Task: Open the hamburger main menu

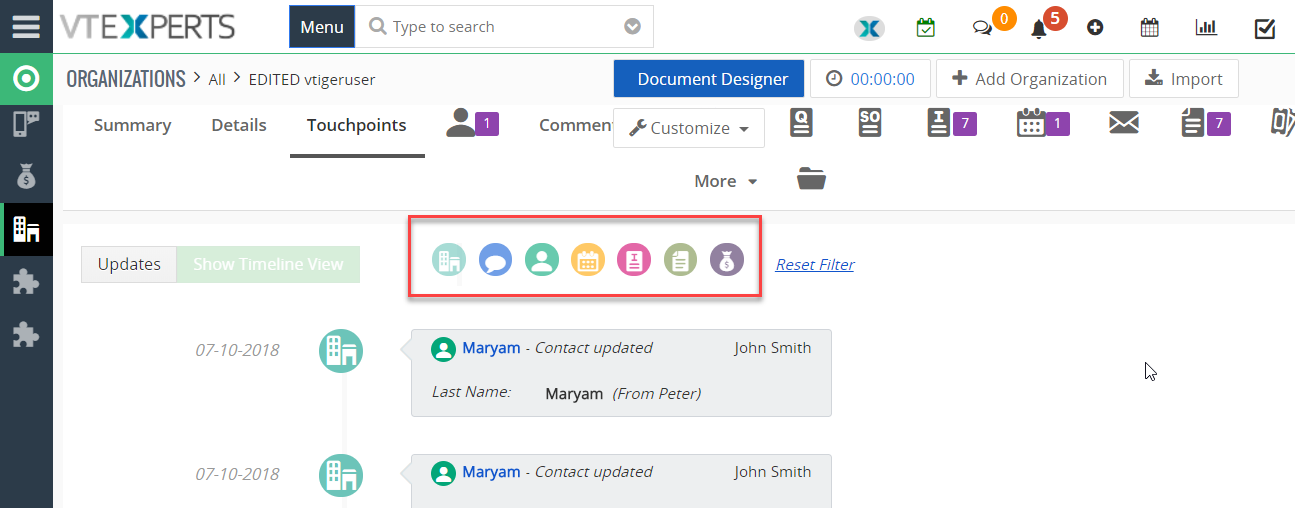Action: click(26, 26)
